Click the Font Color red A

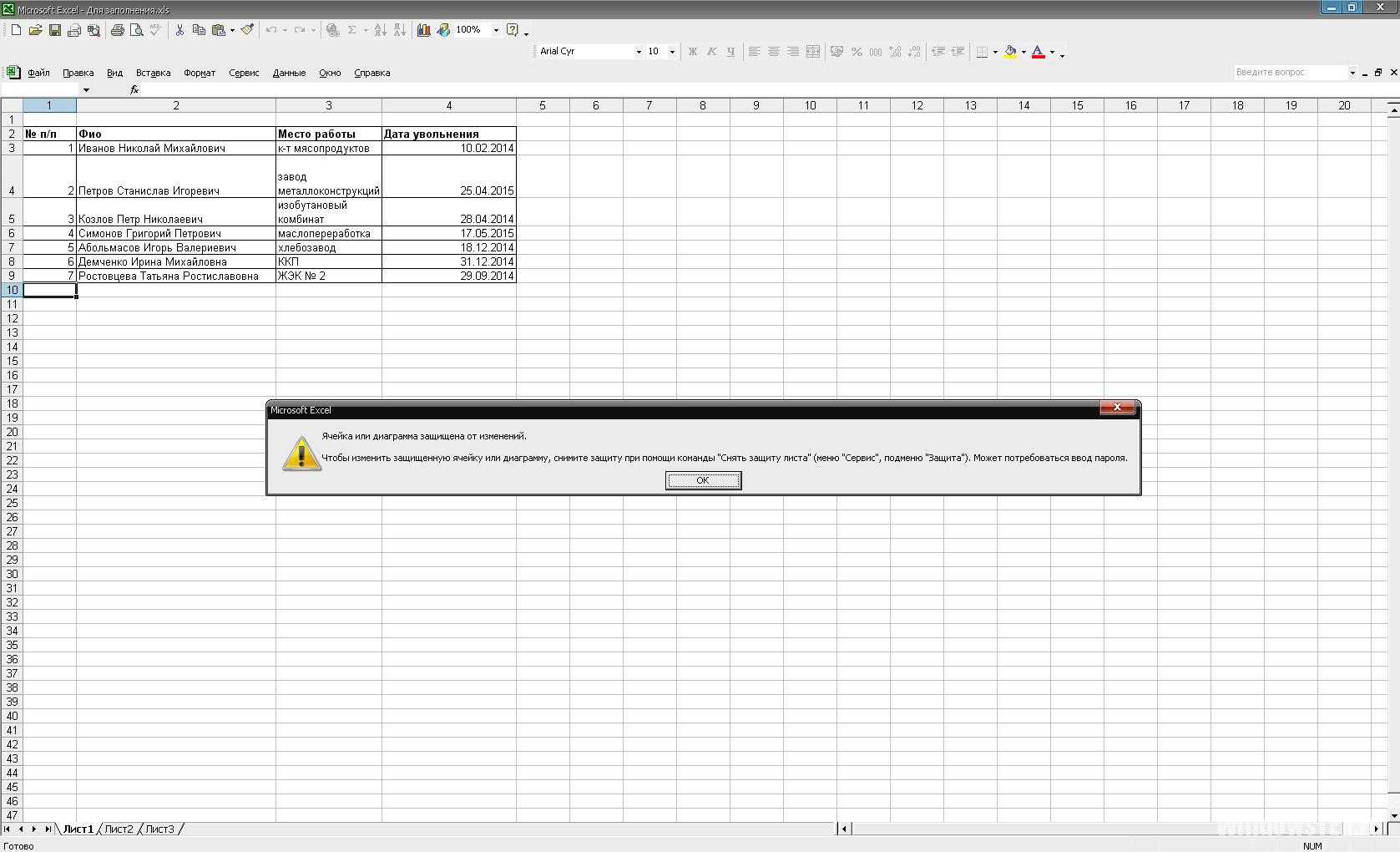[x=1038, y=52]
